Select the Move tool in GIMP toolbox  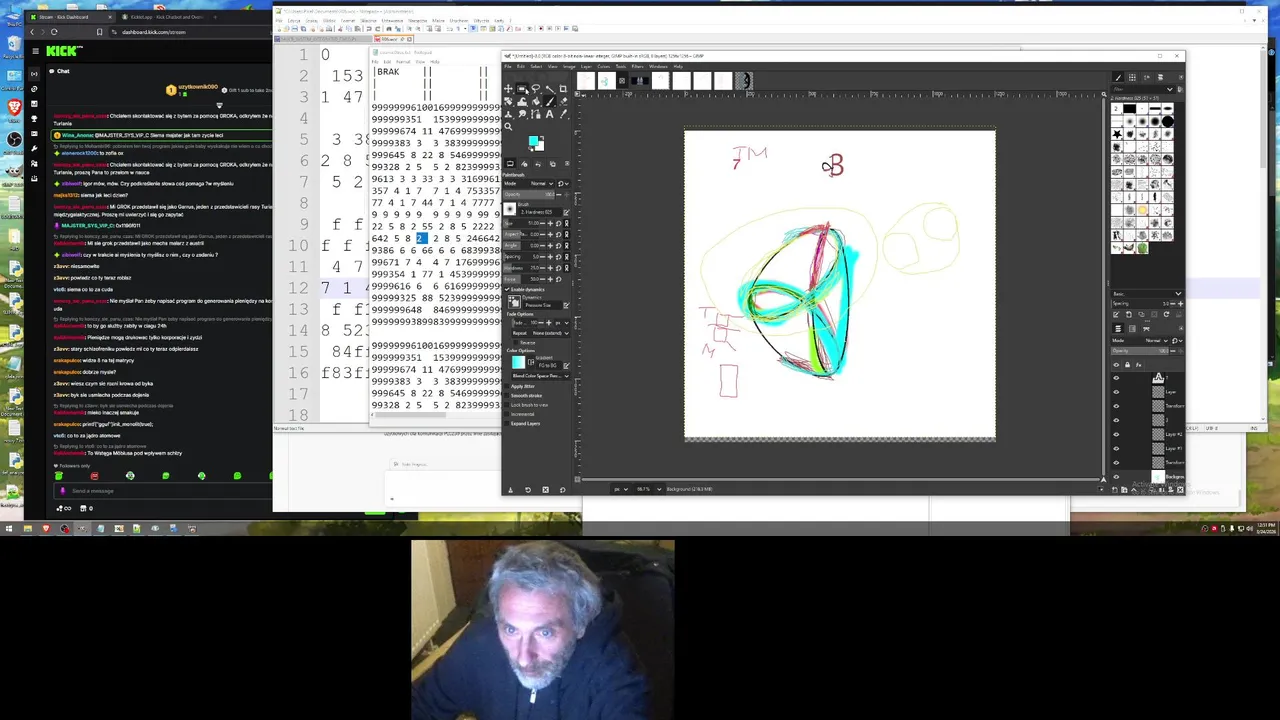(x=508, y=88)
